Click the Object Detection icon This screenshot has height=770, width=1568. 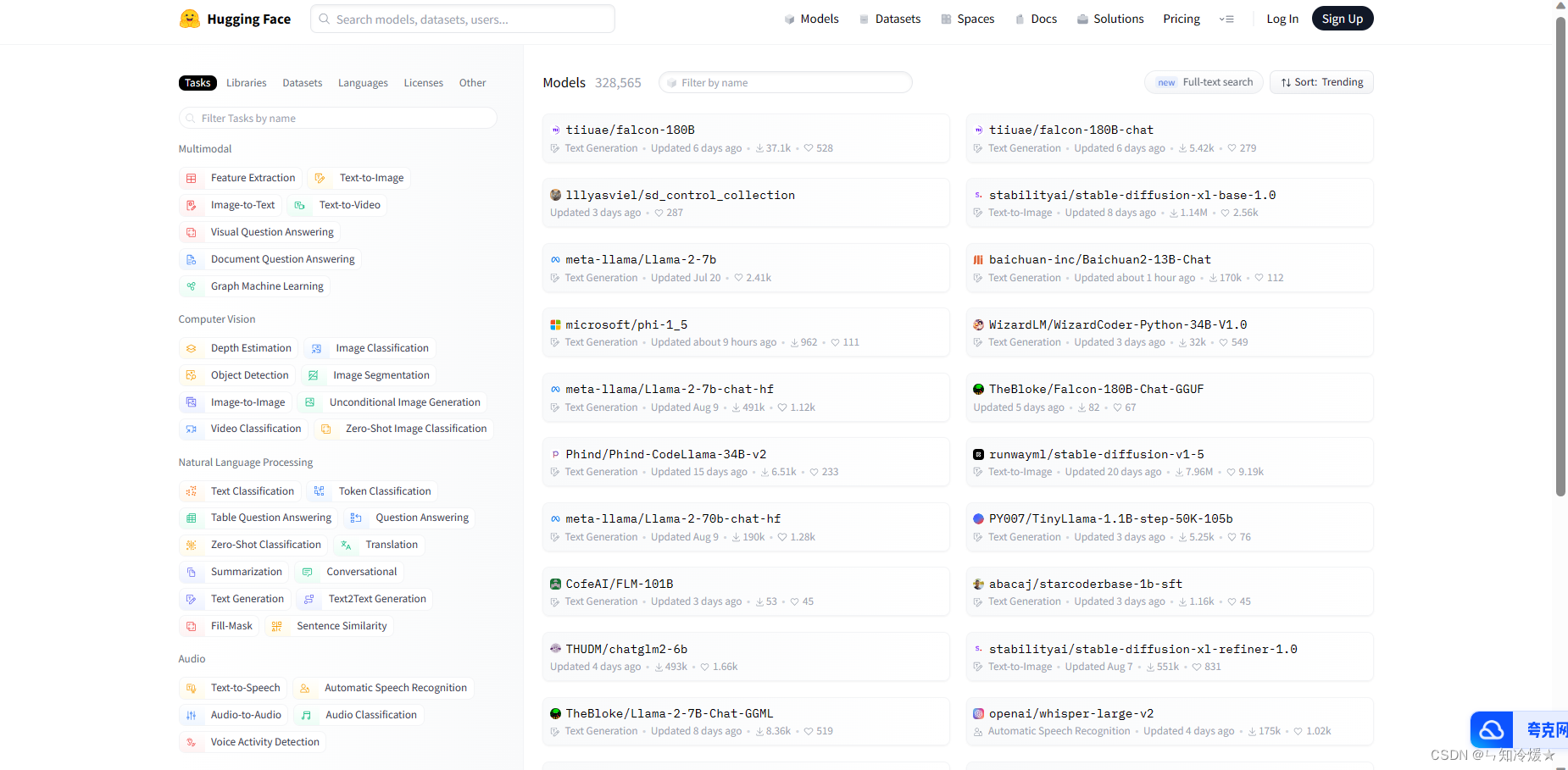tap(192, 375)
